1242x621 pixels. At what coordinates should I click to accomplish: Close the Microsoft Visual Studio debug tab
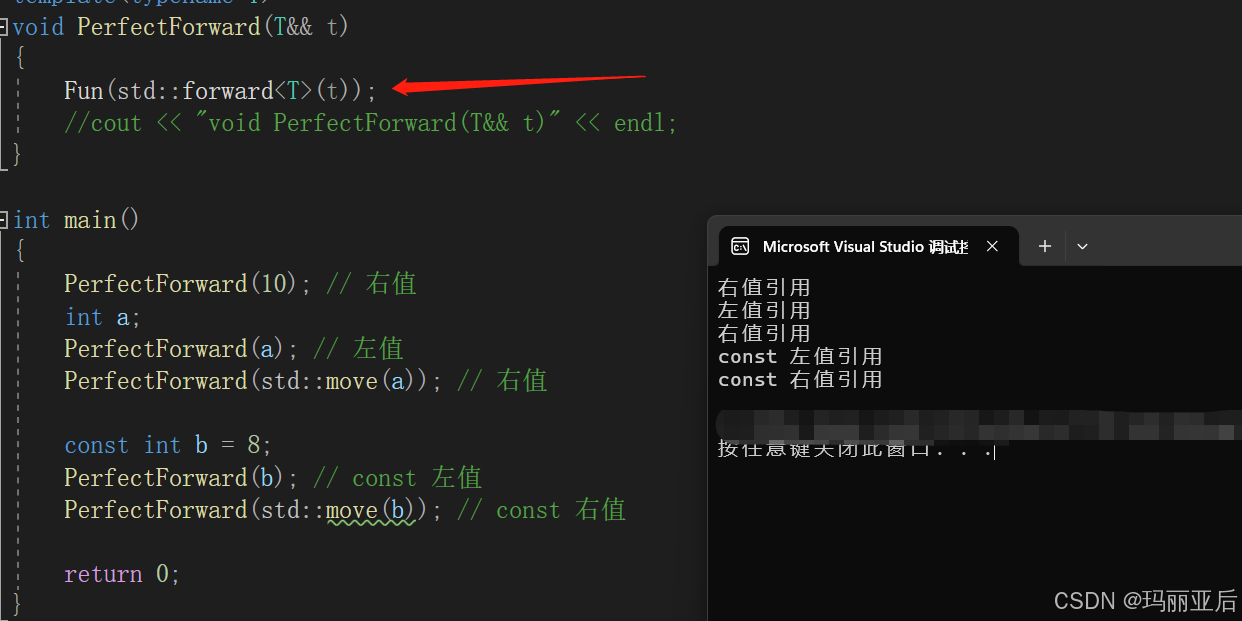coord(992,246)
